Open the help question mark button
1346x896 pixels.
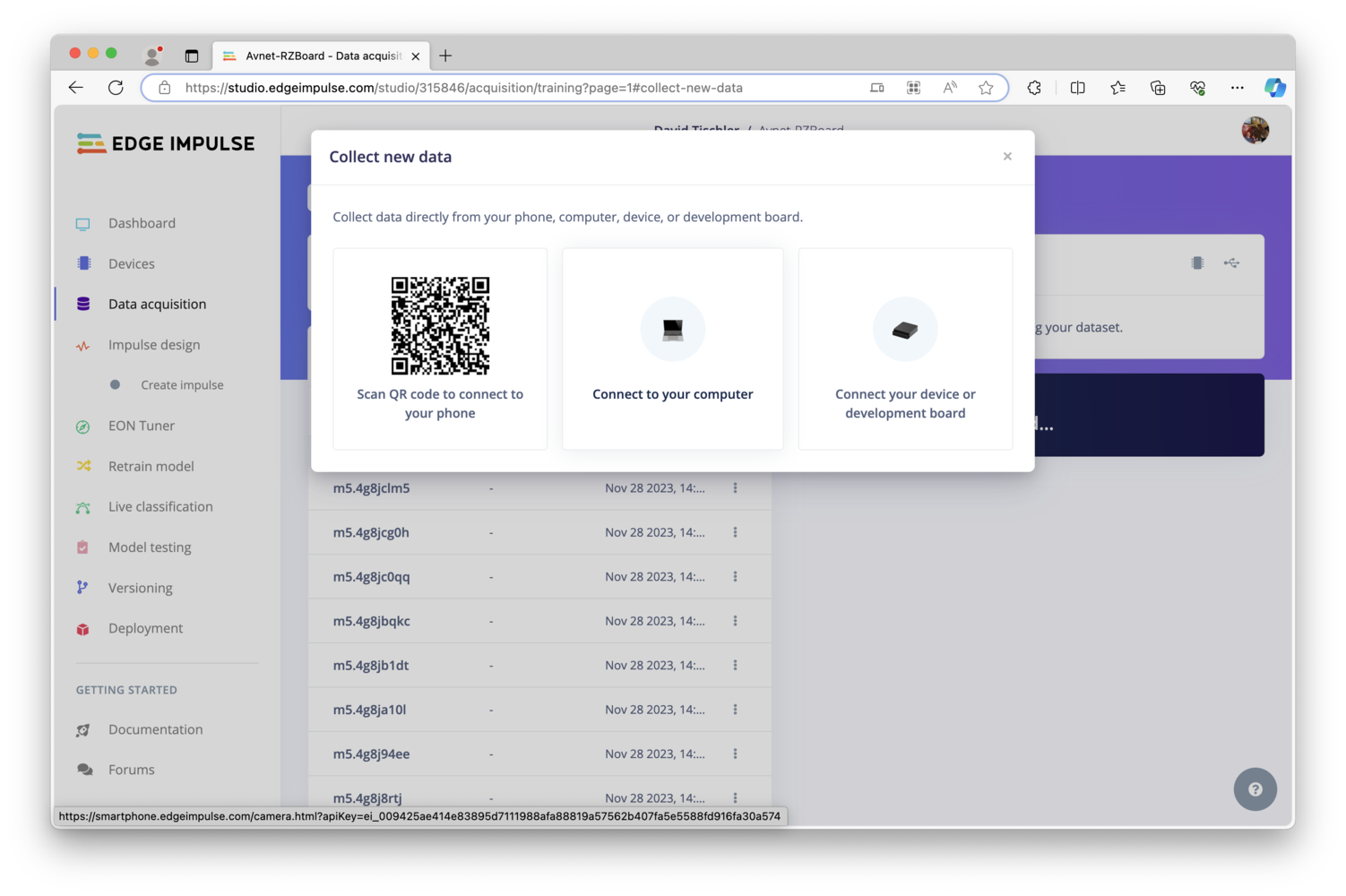click(1255, 789)
